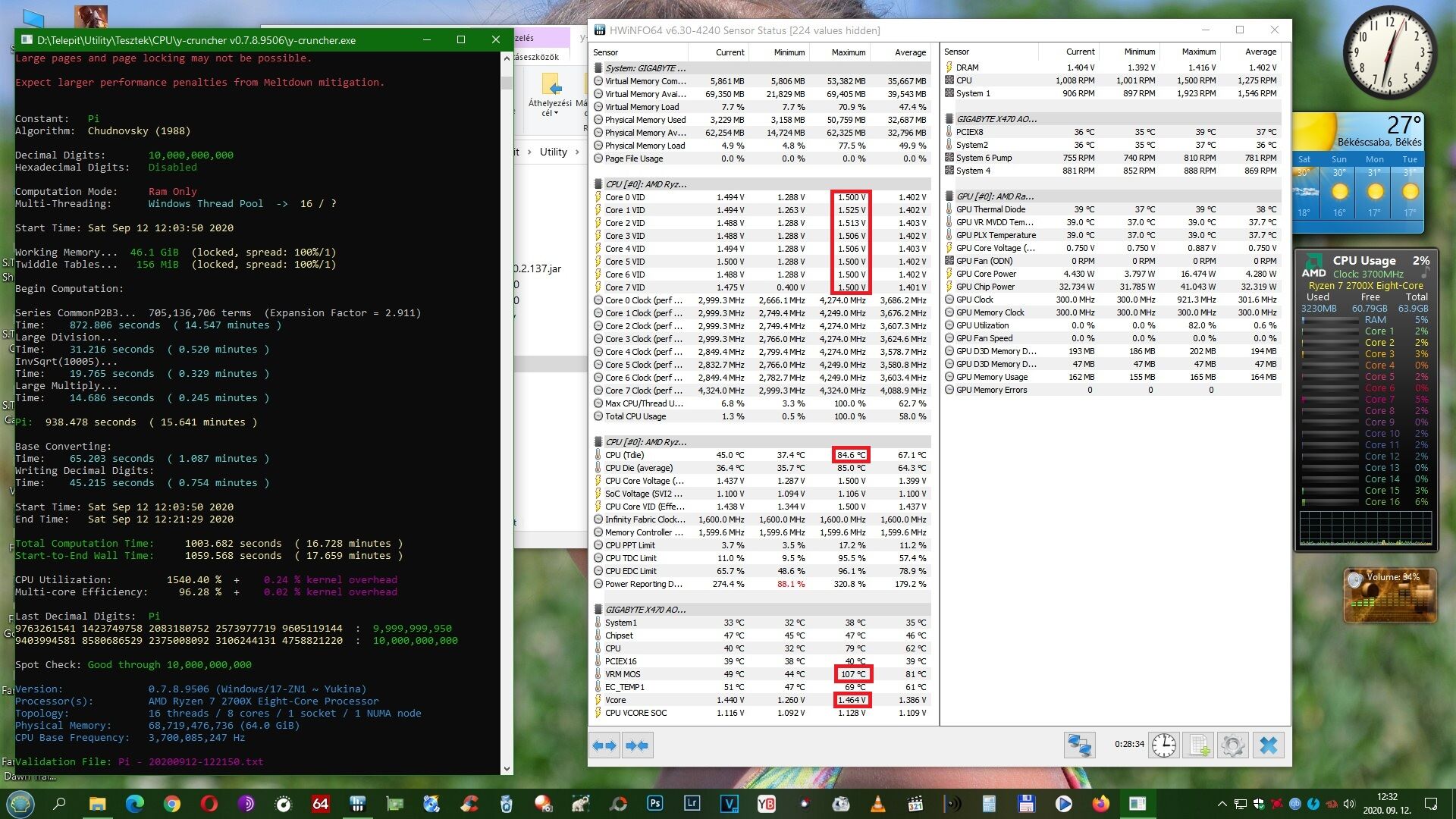Sort by left pane Maximum column header

[839, 52]
